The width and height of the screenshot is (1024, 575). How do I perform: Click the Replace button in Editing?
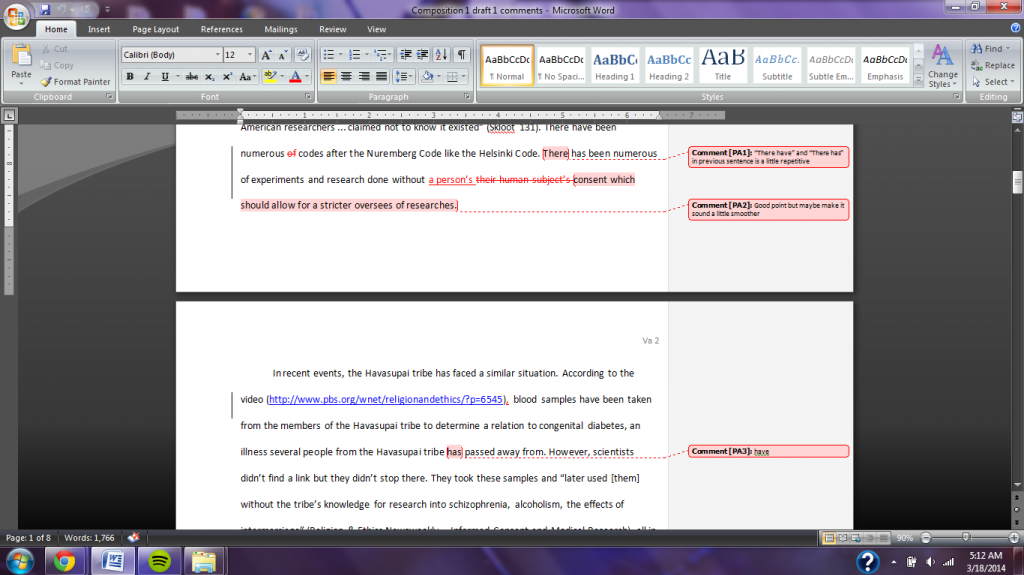992,65
